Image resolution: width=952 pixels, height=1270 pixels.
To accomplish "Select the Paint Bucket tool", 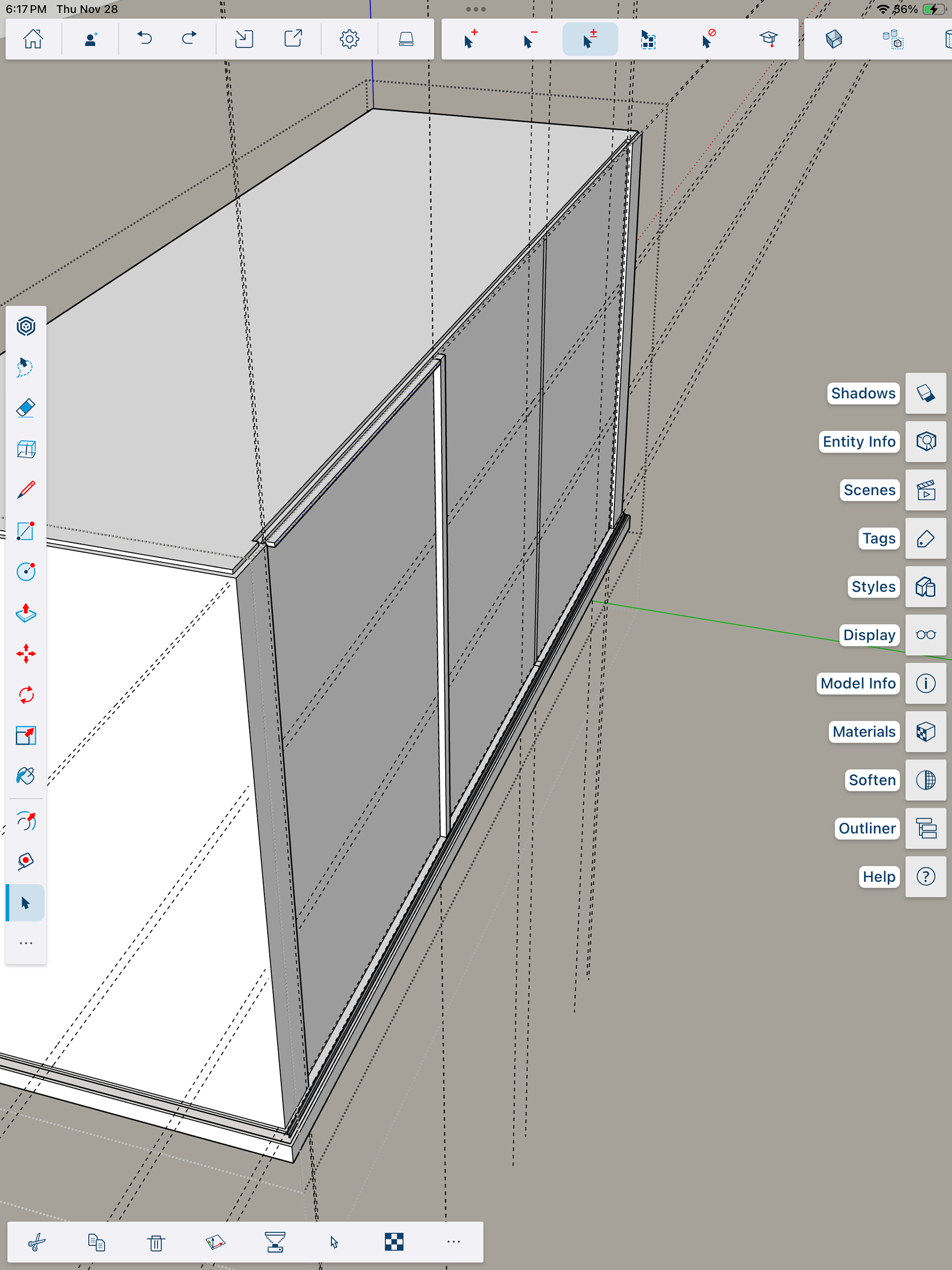I will (x=26, y=776).
